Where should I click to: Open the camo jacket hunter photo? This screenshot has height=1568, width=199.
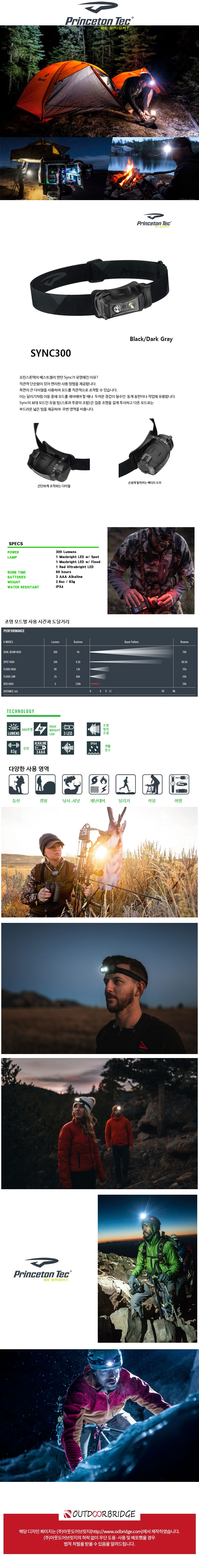tap(151, 570)
